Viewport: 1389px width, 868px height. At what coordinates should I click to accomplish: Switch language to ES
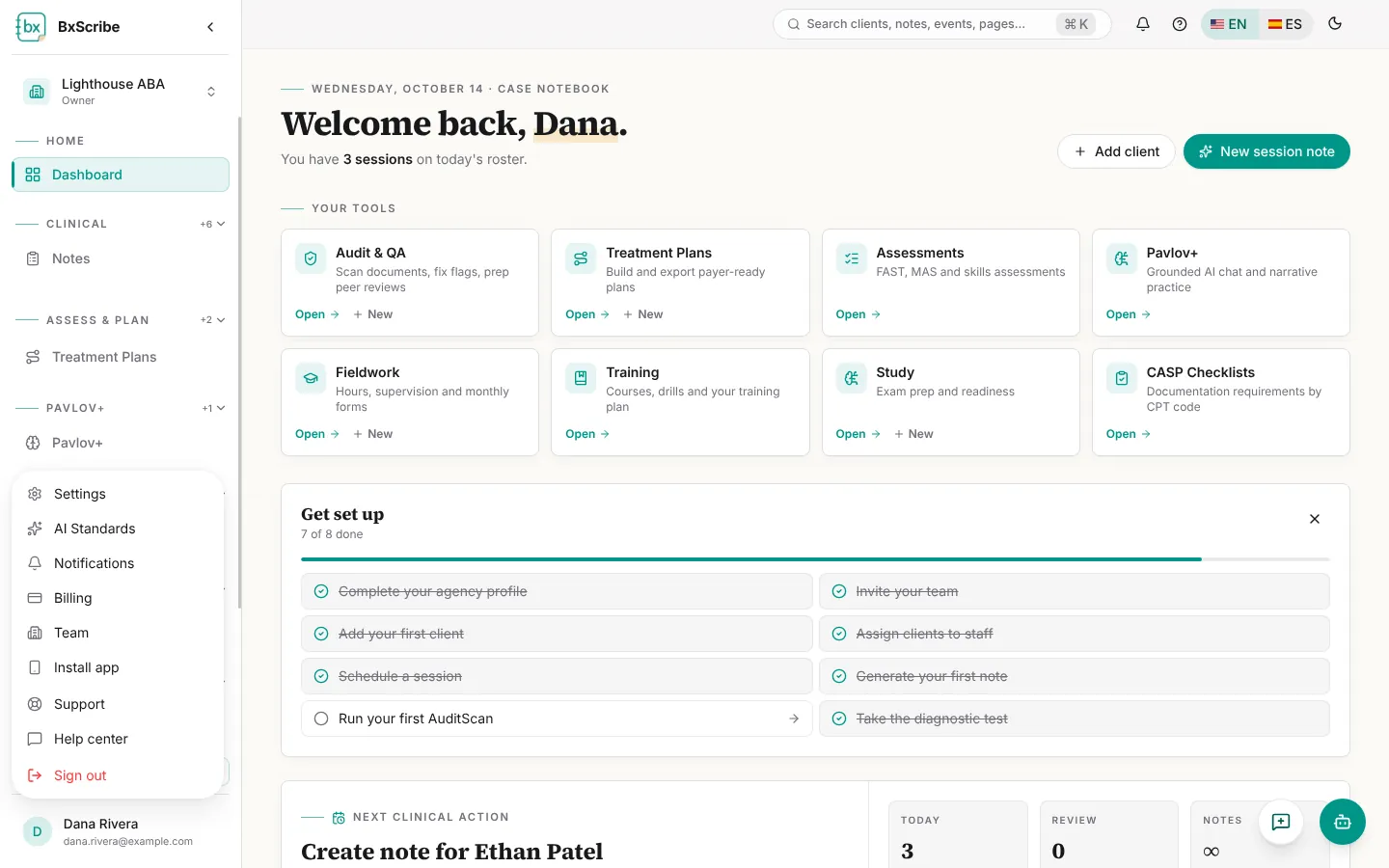coord(1285,24)
